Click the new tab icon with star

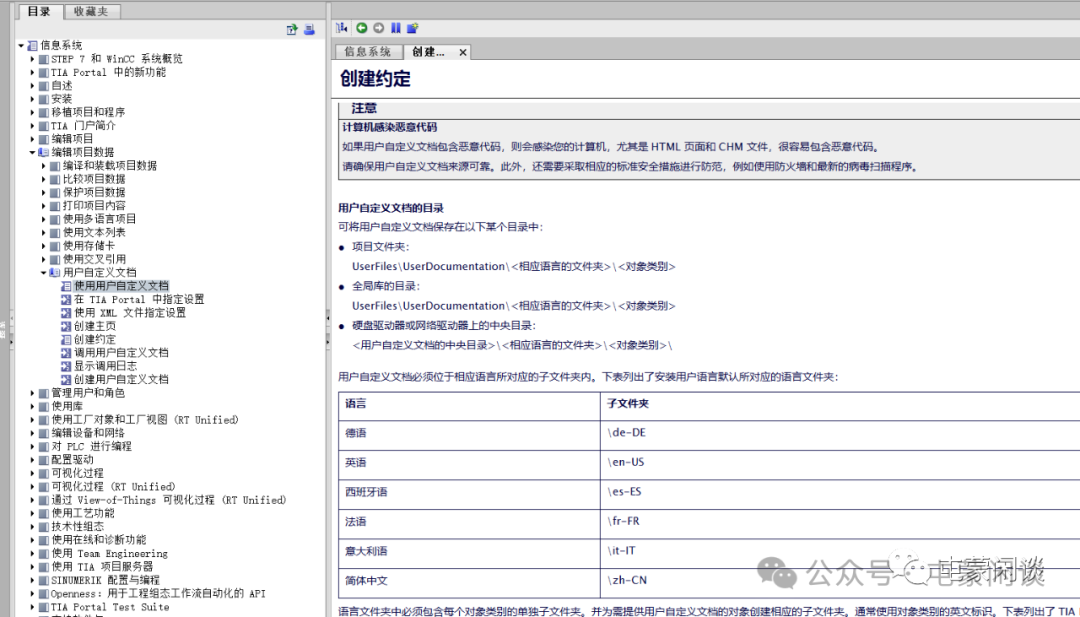pos(413,28)
